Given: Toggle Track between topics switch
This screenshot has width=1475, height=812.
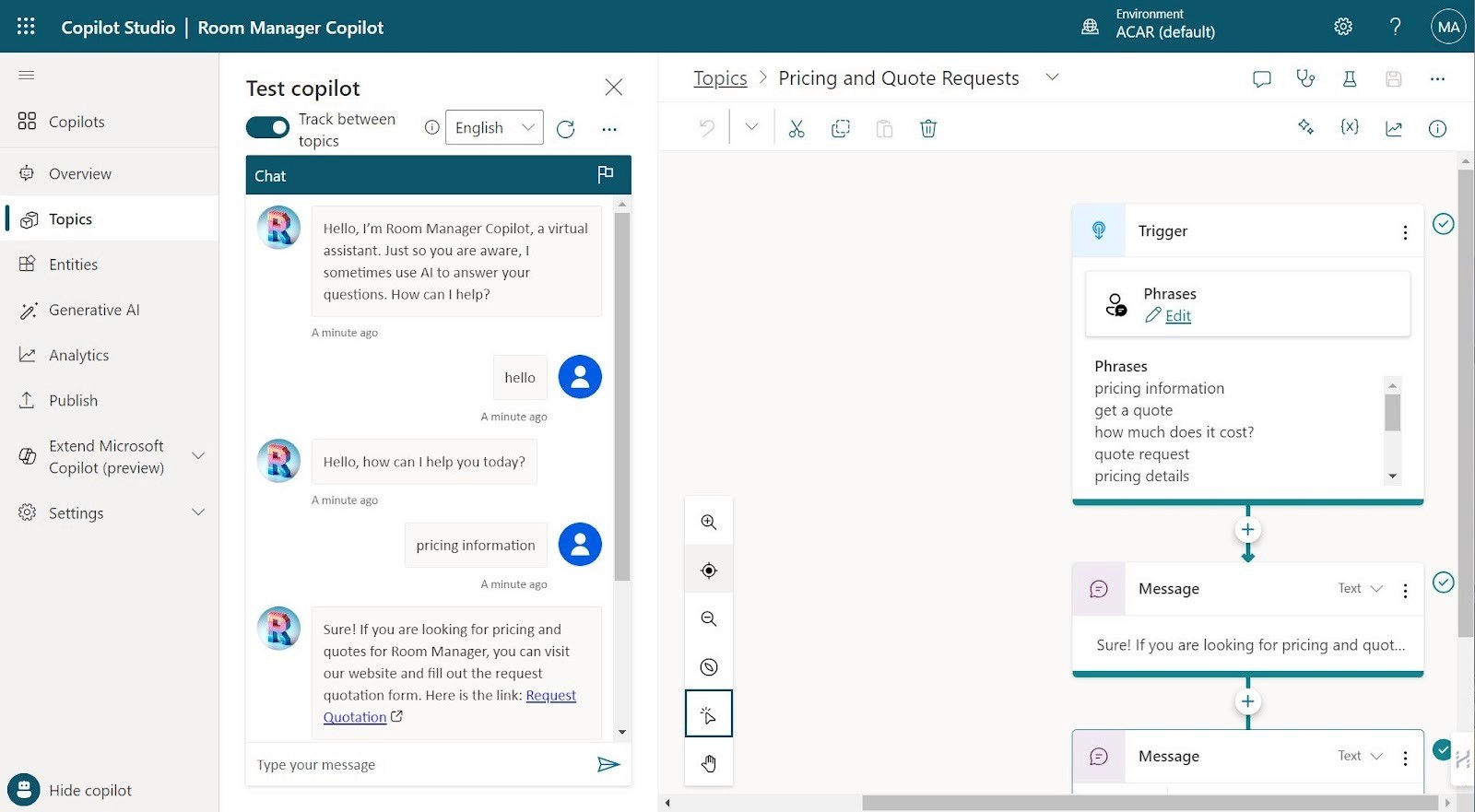Looking at the screenshot, I should [267, 128].
